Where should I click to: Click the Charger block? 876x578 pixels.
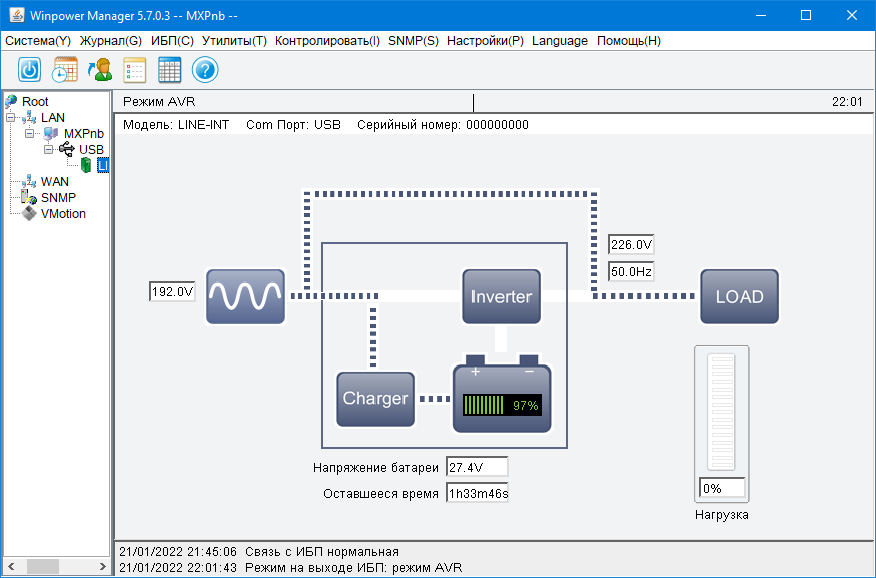click(375, 399)
